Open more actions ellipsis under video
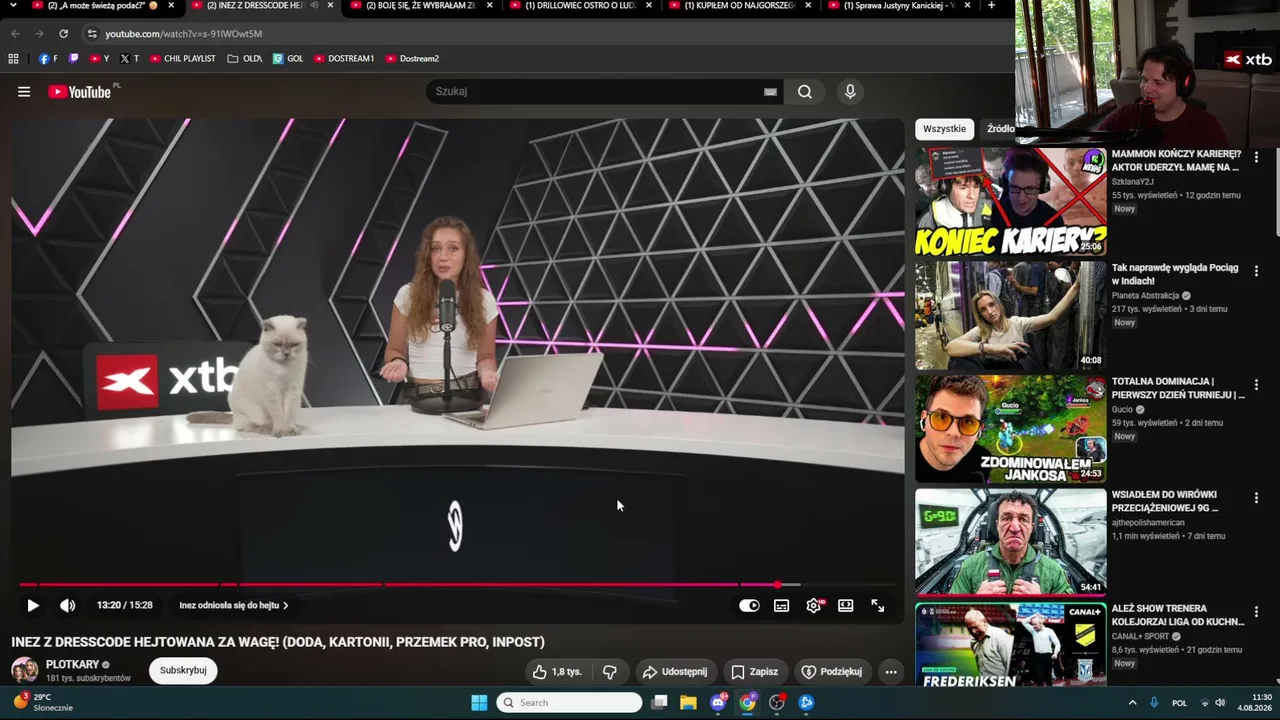Image resolution: width=1280 pixels, height=720 pixels. 891,672
